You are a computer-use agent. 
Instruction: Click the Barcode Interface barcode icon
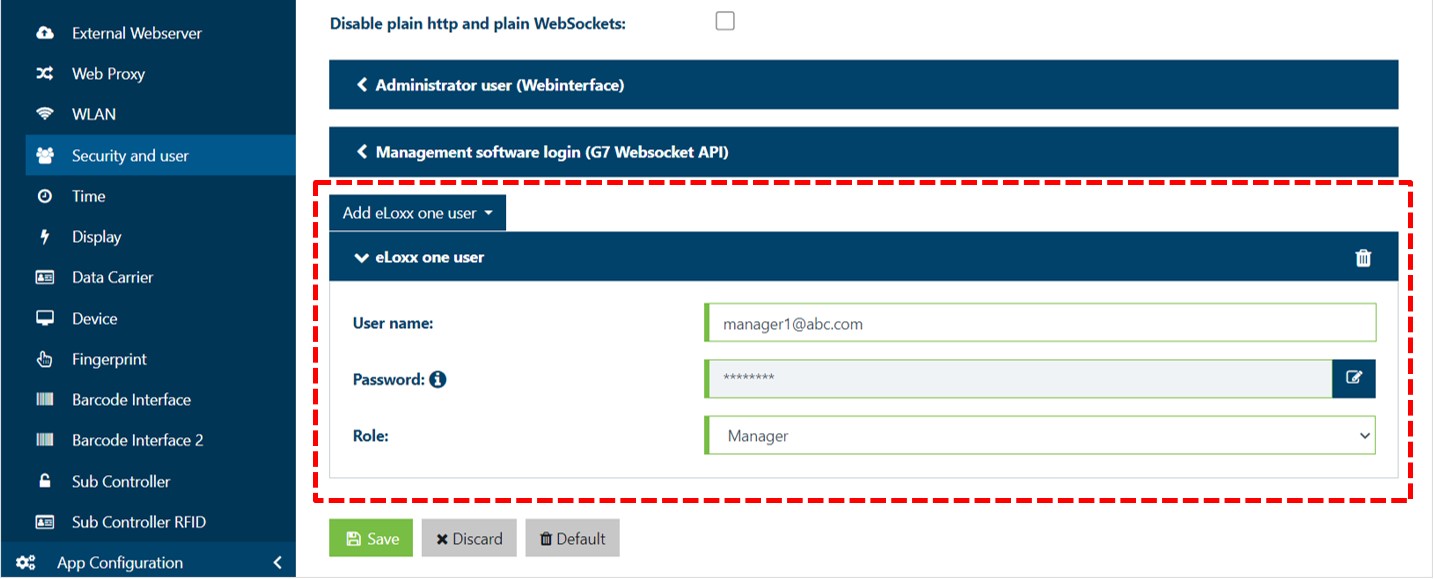[45, 399]
